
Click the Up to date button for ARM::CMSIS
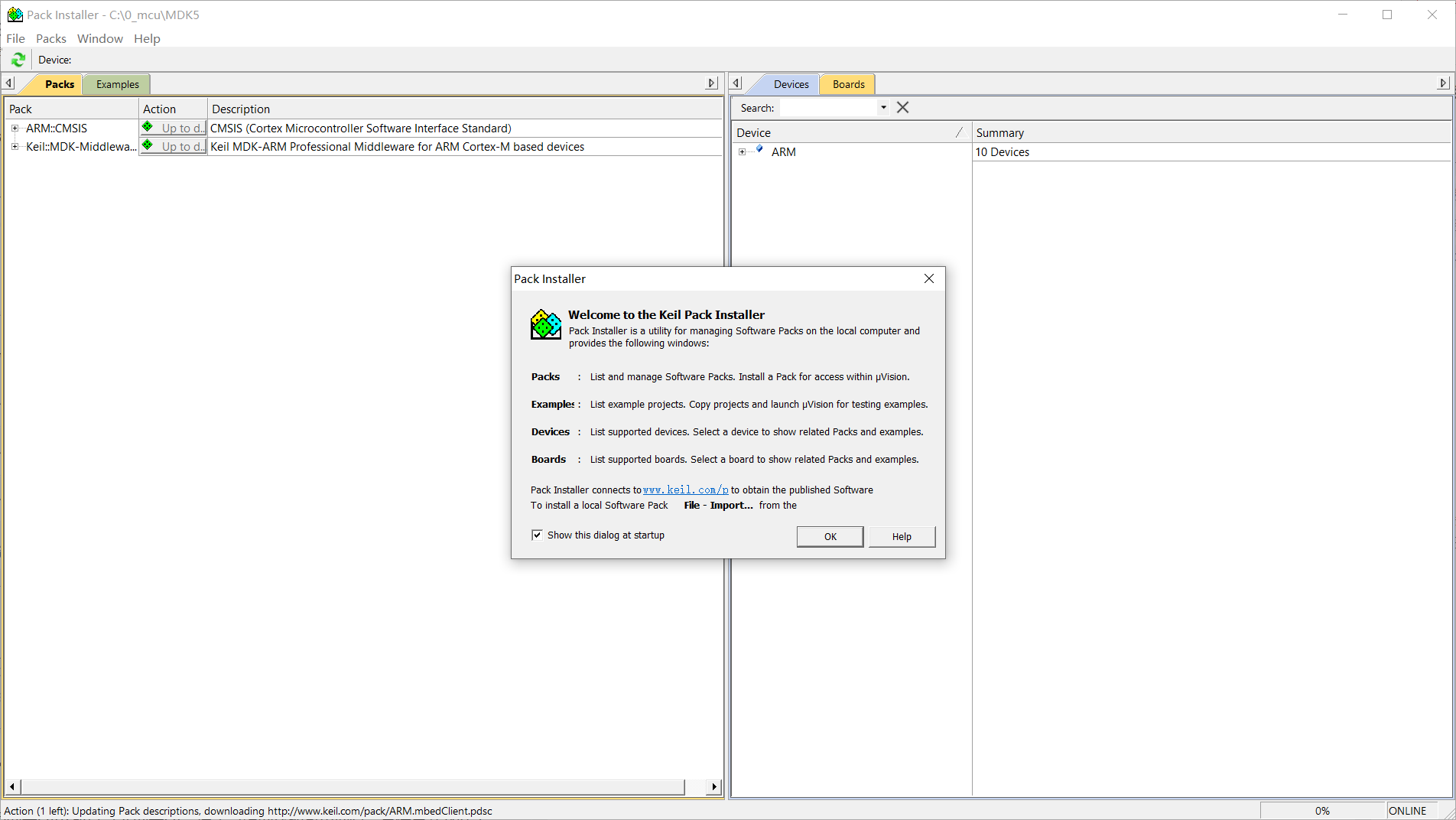click(174, 128)
